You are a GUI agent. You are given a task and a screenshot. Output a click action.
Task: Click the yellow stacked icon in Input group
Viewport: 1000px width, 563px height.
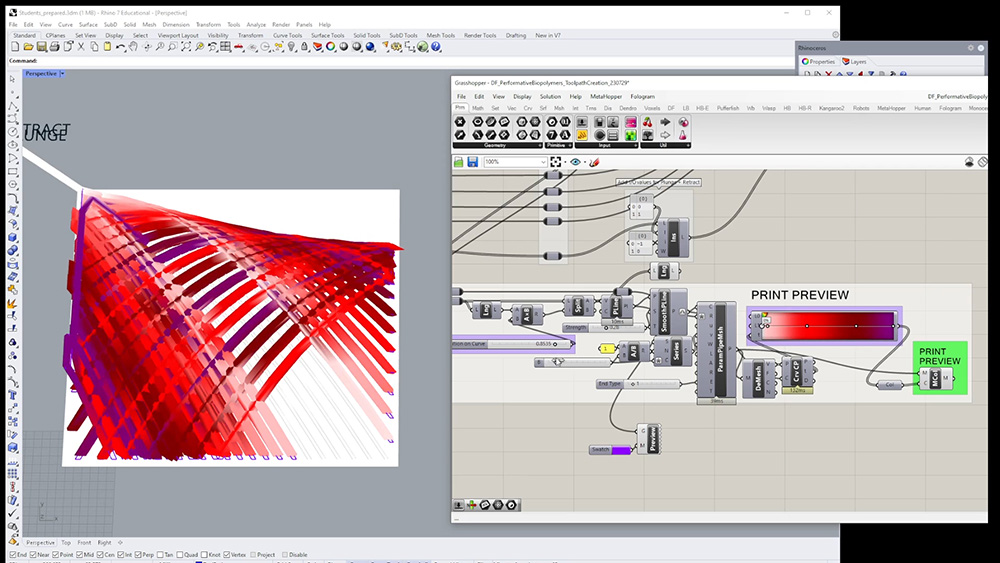582,135
